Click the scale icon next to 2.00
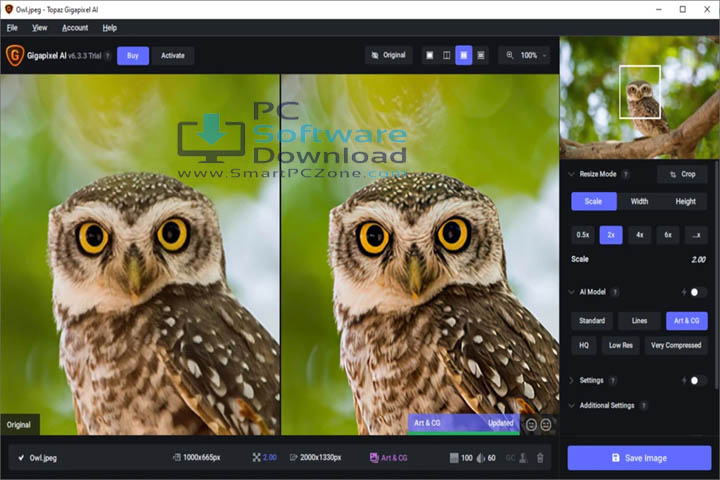 point(256,457)
